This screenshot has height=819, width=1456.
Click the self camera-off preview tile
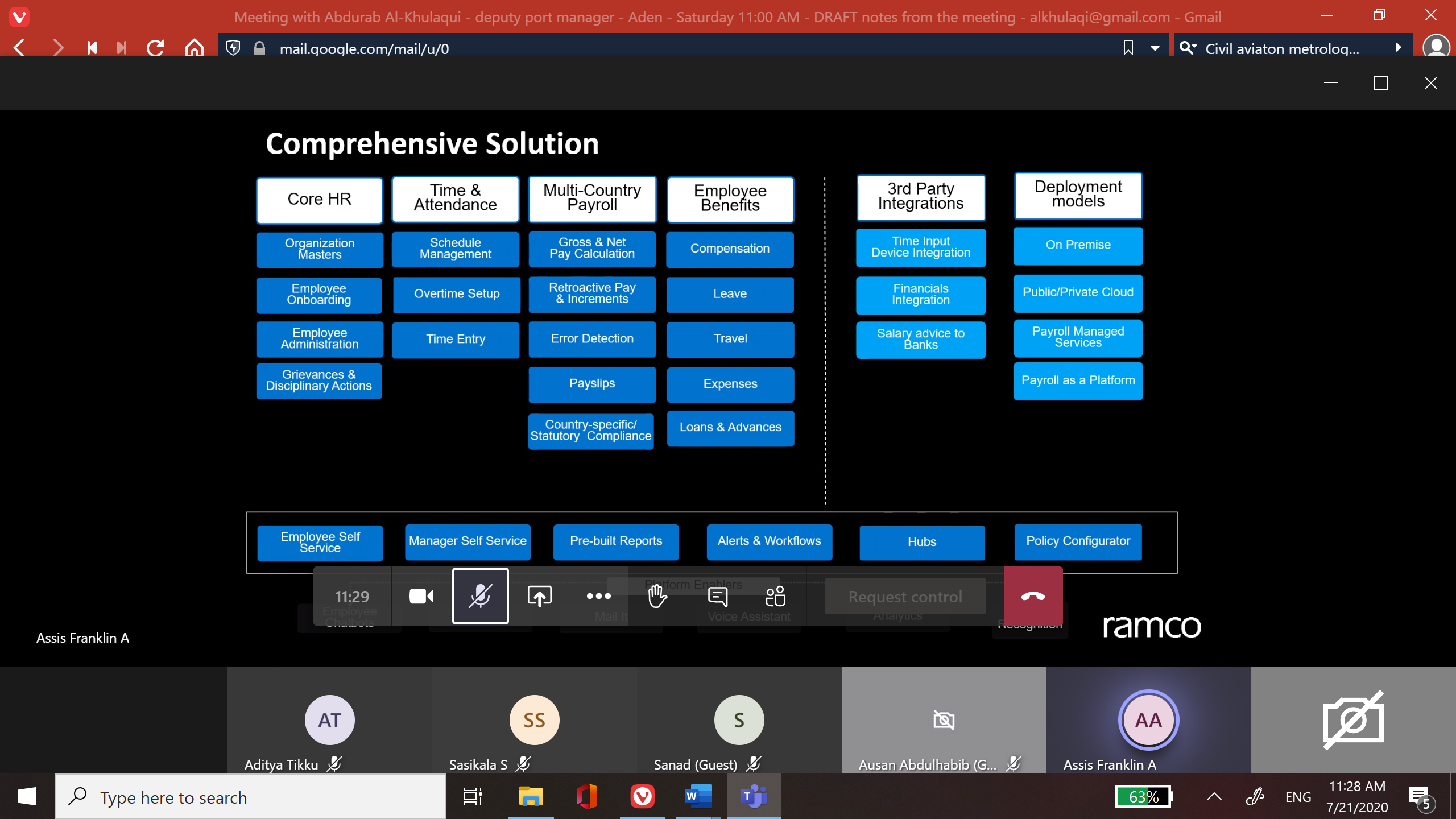1354,720
